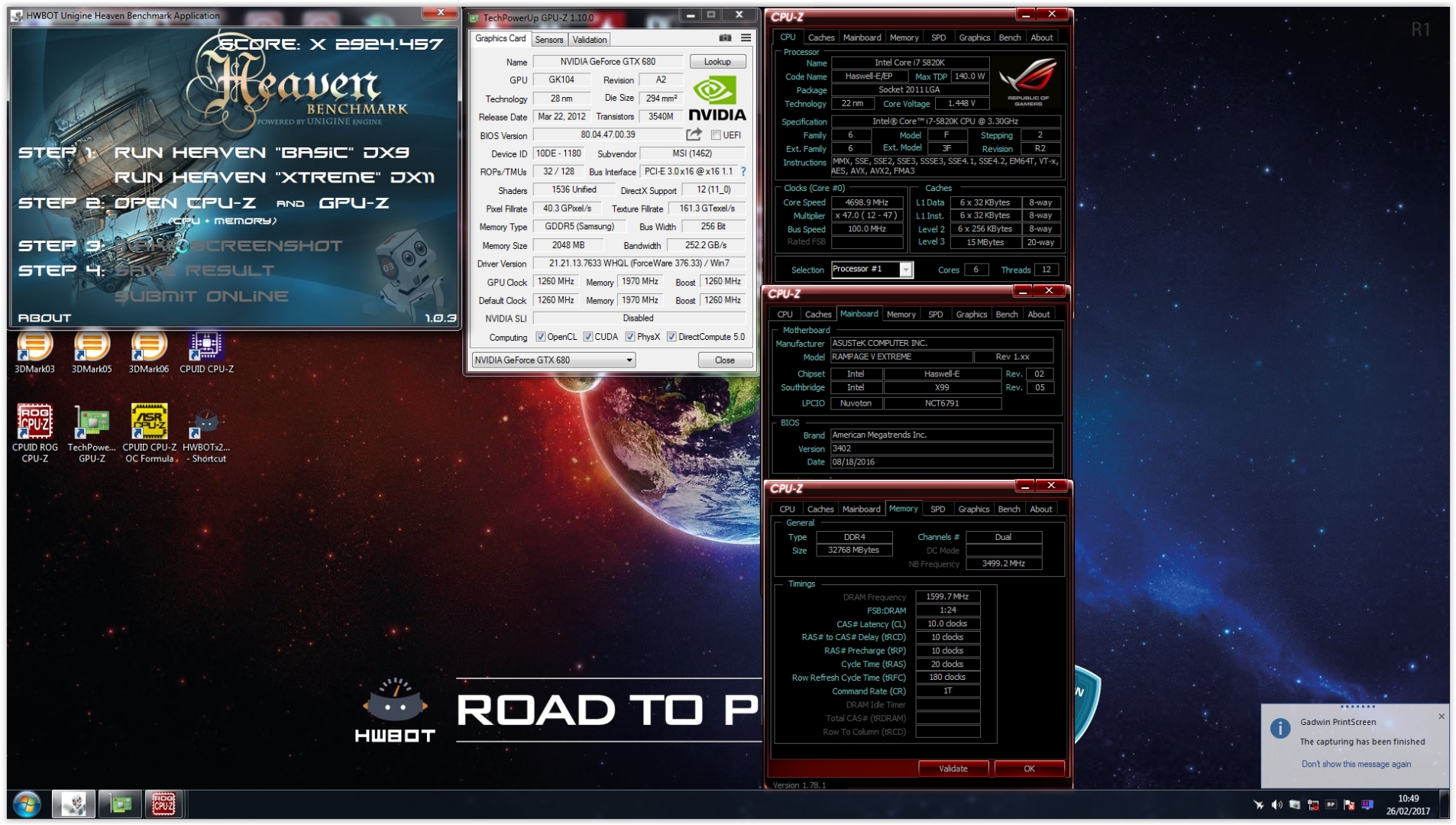Run Heaven "Basic" DX9 benchmark
This screenshot has width=1456, height=825.
point(261,152)
